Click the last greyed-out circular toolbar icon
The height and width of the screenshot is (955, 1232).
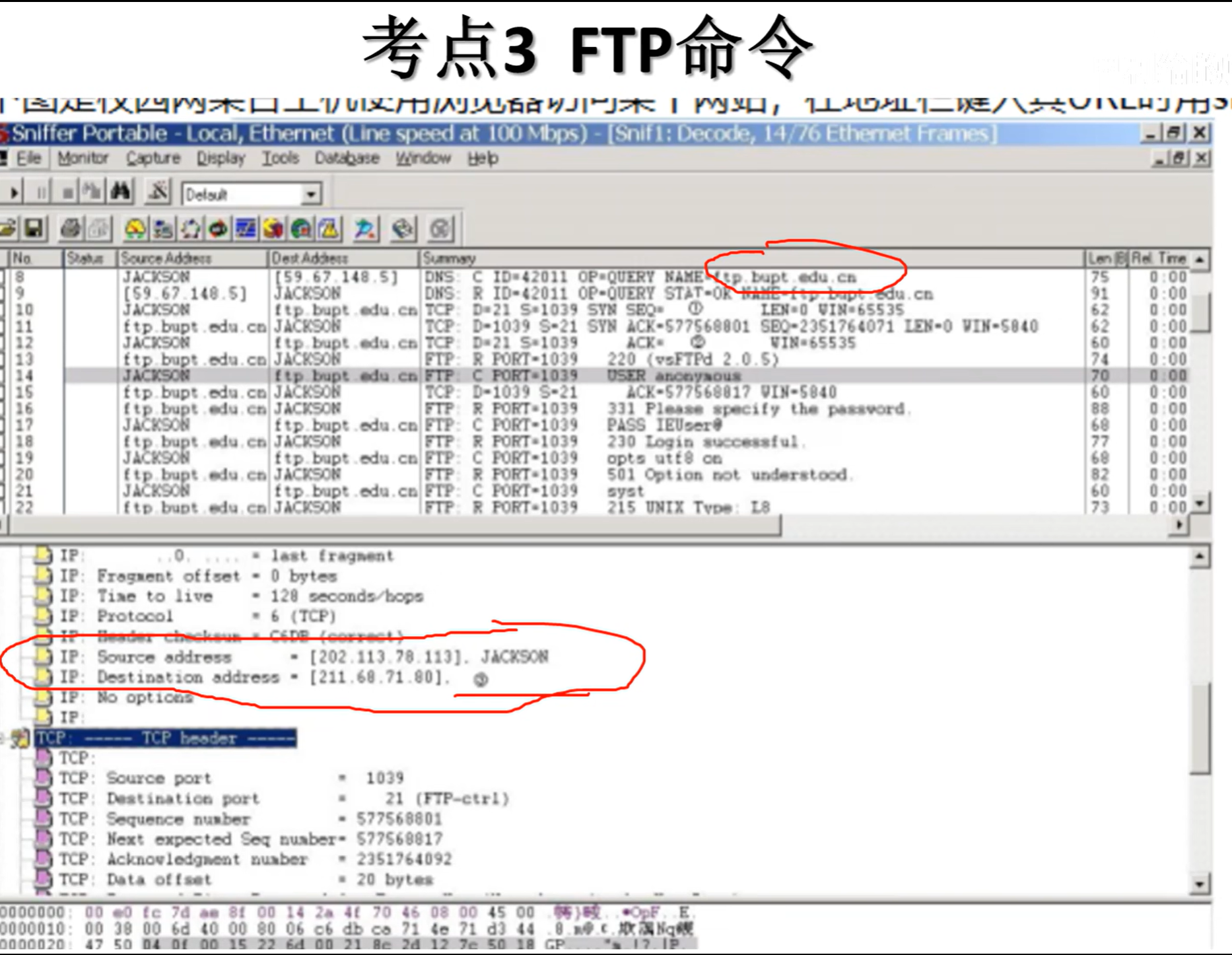pyautogui.click(x=440, y=229)
